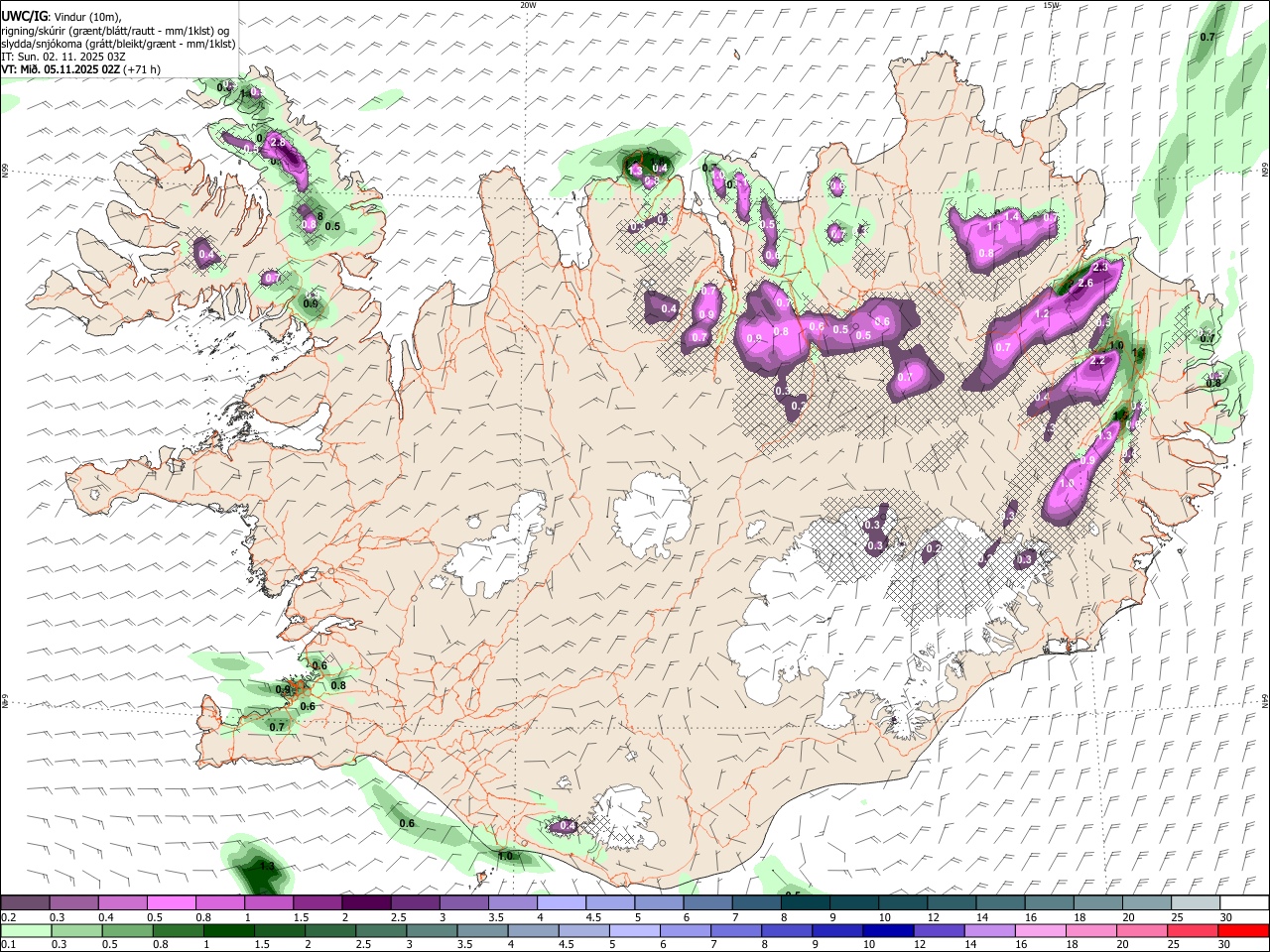Click the '2.8' snowfall value in the Westfjords
Screen dimensions: 1270x952
pyautogui.click(x=278, y=144)
